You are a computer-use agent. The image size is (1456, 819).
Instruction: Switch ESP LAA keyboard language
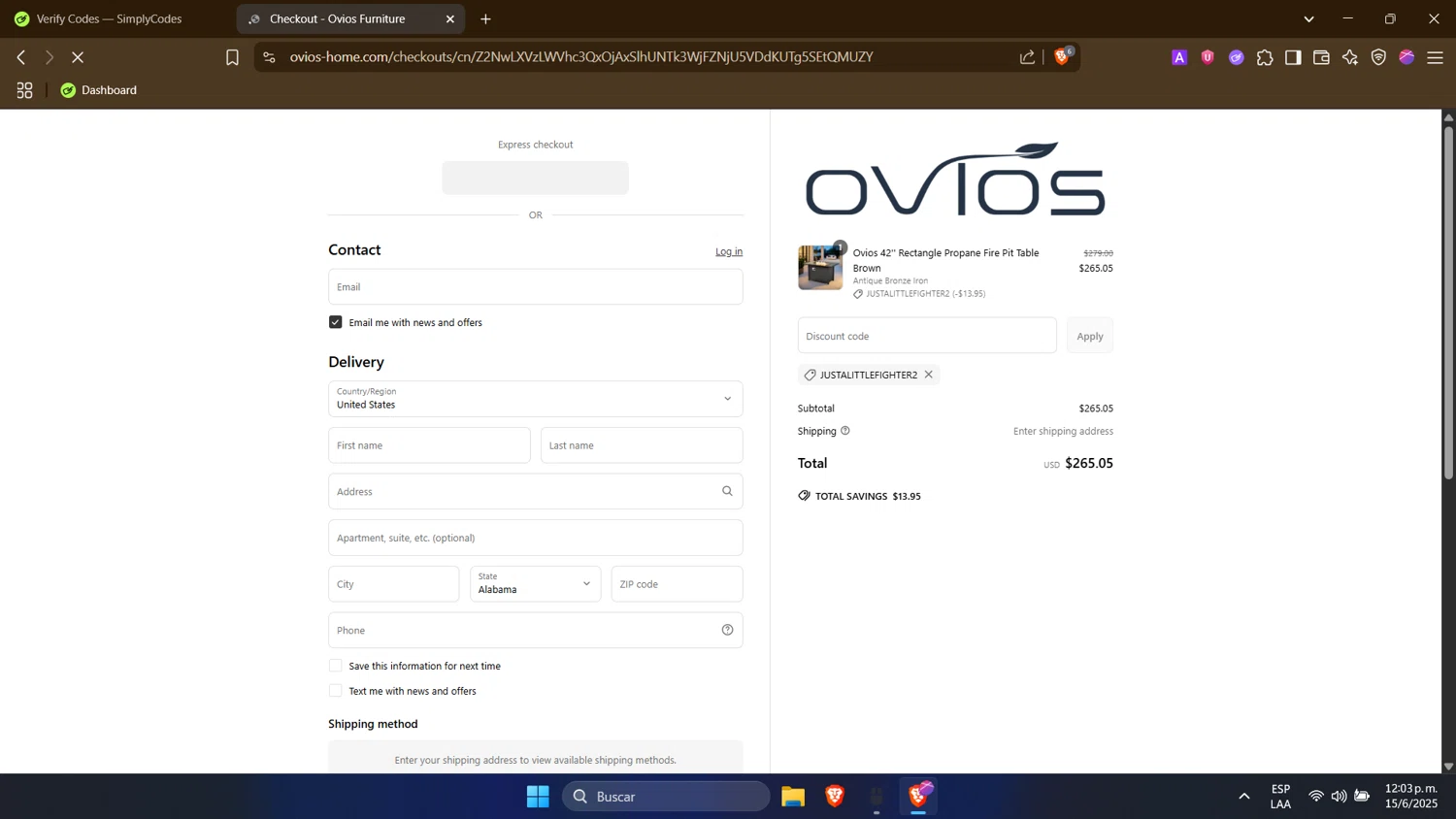coord(1280,796)
